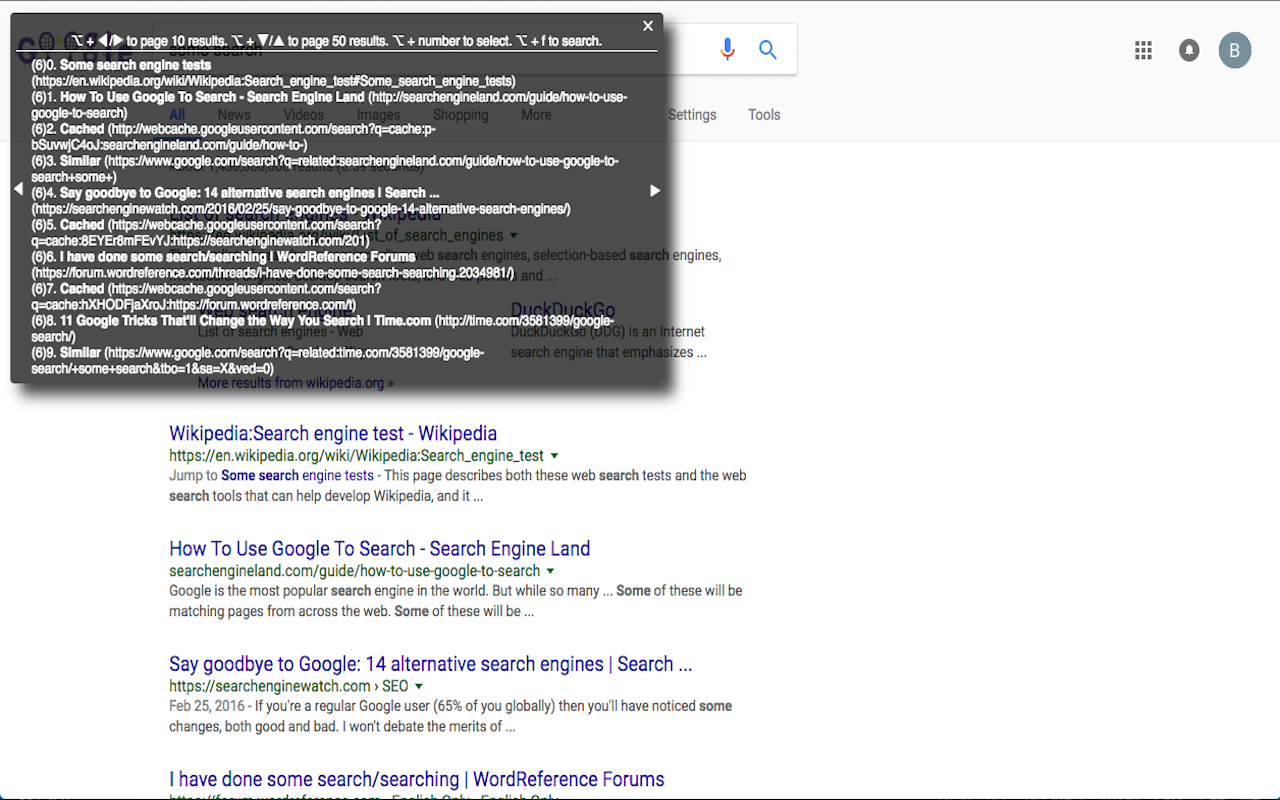Open I have done some search/searching WordReference result
The image size is (1280, 800).
(x=417, y=779)
